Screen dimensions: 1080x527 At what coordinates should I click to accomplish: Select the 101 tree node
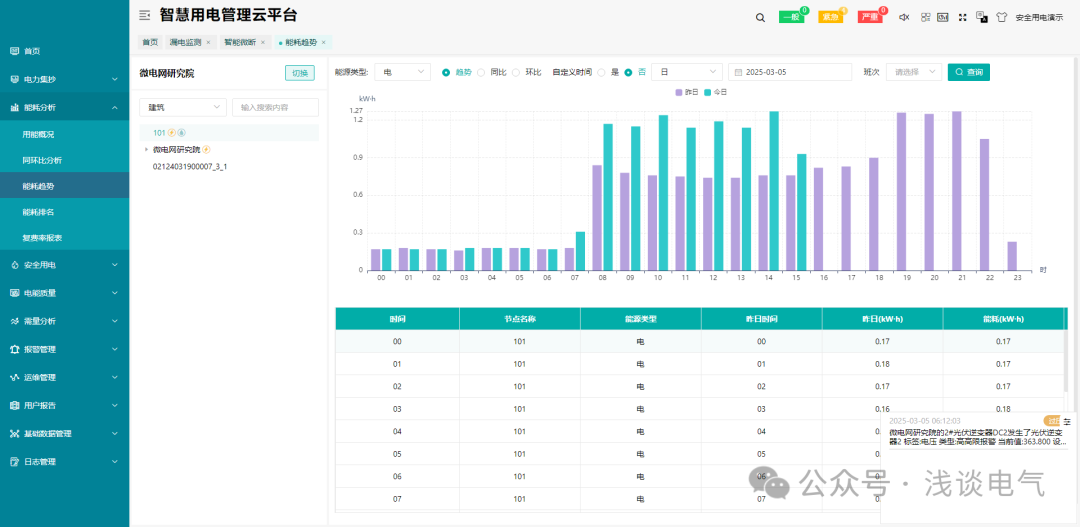click(229, 132)
